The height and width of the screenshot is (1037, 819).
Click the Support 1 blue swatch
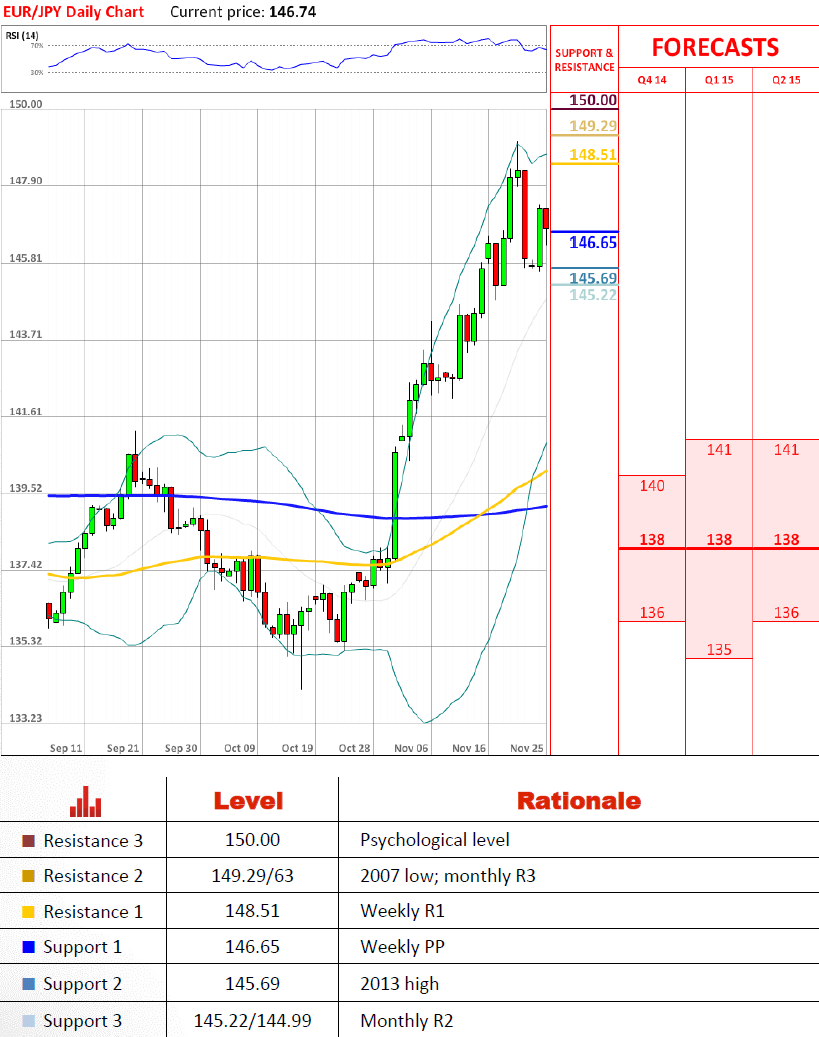[x=28, y=947]
